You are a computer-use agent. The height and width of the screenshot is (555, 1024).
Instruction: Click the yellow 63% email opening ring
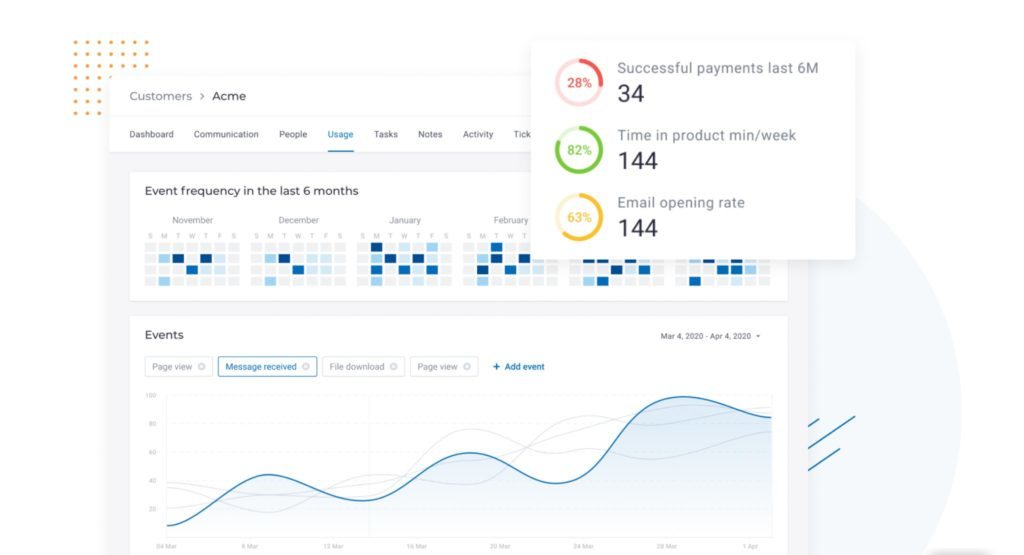pyautogui.click(x=579, y=217)
